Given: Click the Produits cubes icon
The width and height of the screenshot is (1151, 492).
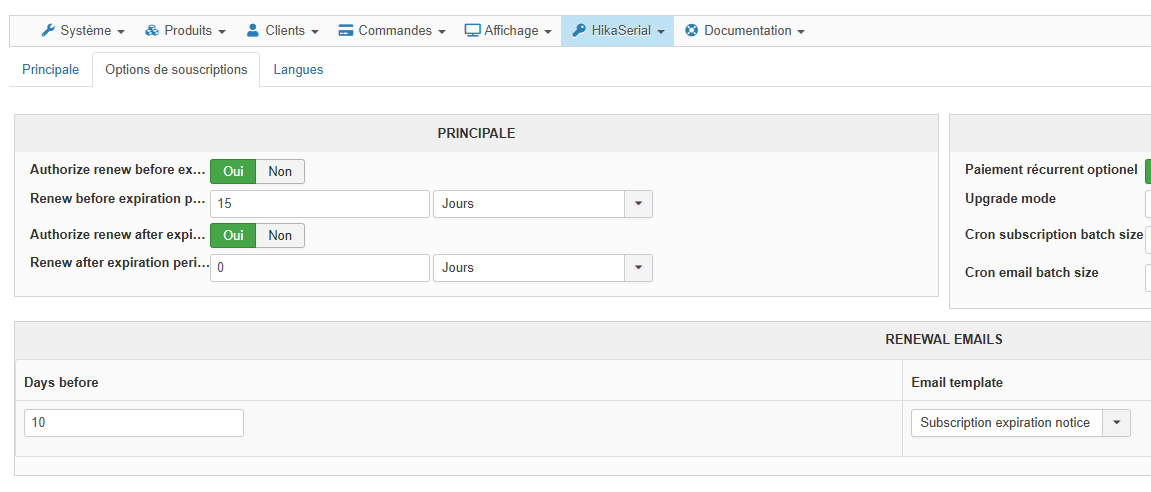Looking at the screenshot, I should pyautogui.click(x=152, y=31).
